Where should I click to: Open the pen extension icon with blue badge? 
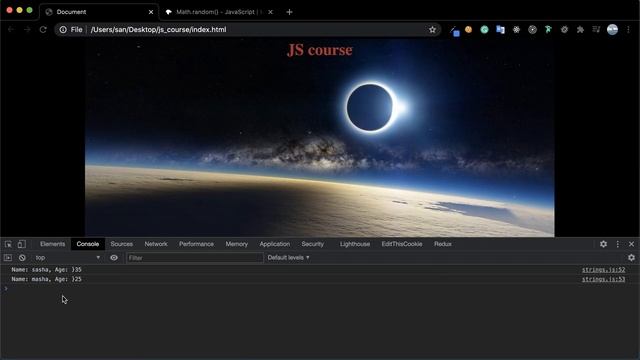click(454, 31)
